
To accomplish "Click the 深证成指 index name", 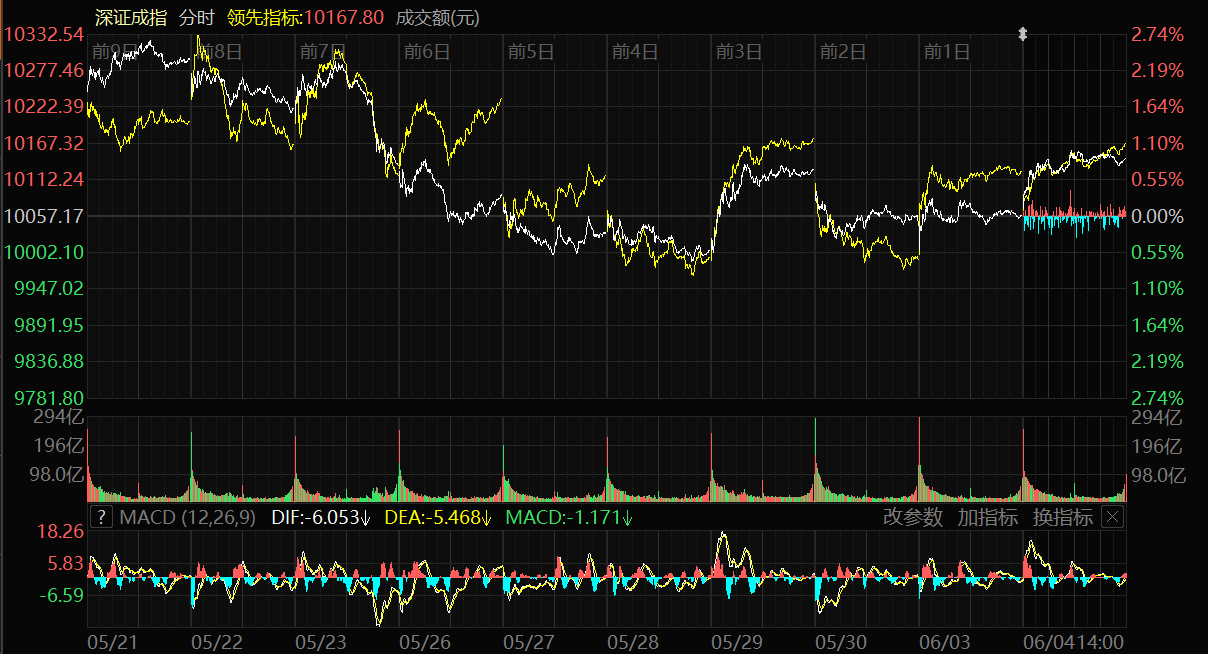I will [x=131, y=17].
